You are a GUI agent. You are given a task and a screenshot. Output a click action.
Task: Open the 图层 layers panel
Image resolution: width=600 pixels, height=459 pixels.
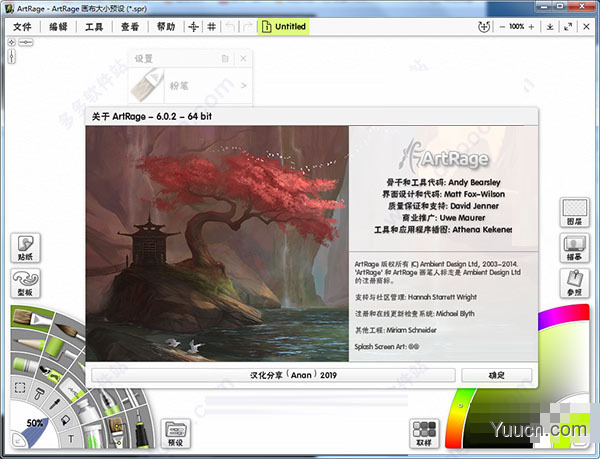[574, 213]
